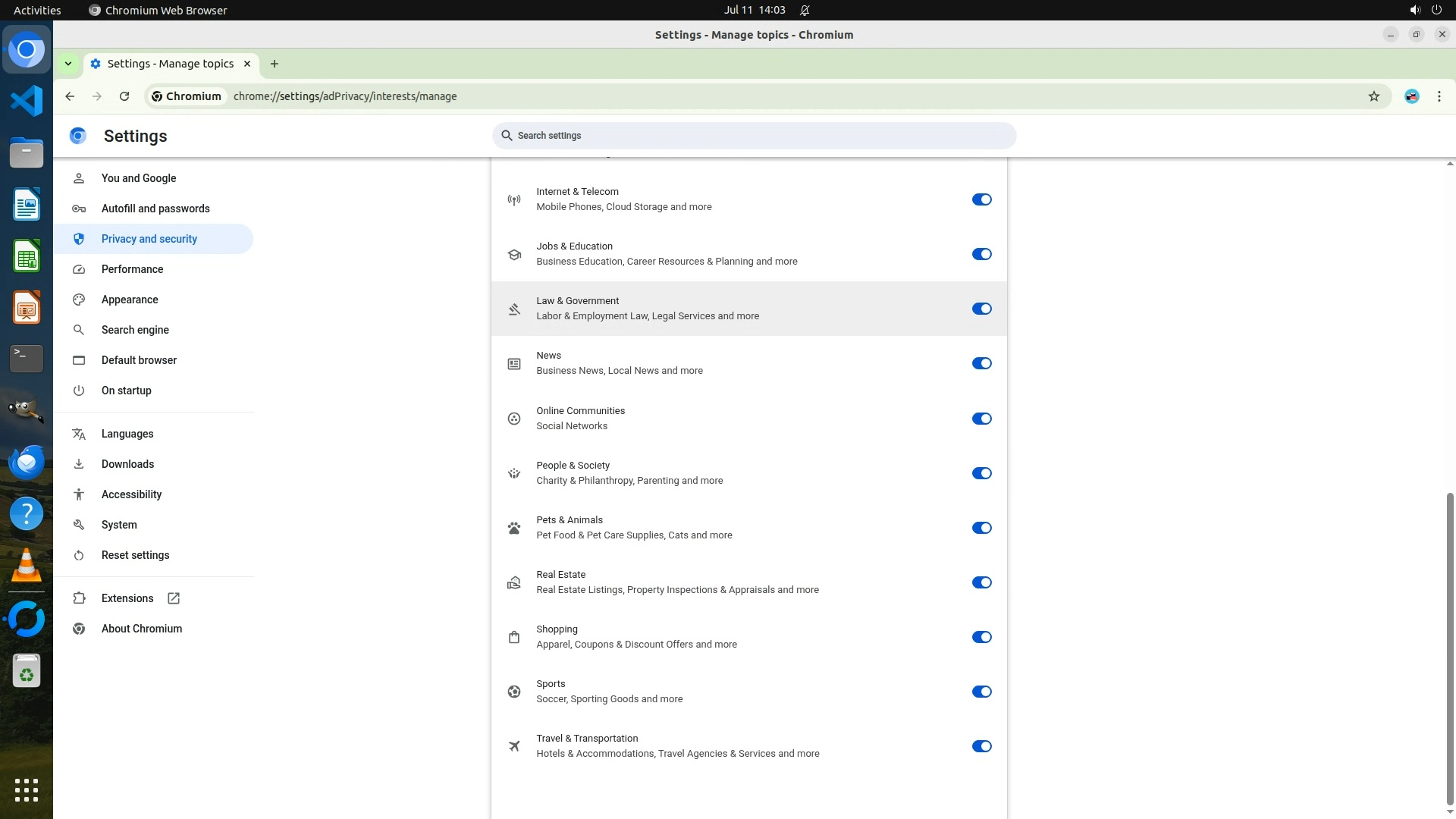Open Extensions in a new window
This screenshot has height=819, width=1456.
tap(127, 598)
